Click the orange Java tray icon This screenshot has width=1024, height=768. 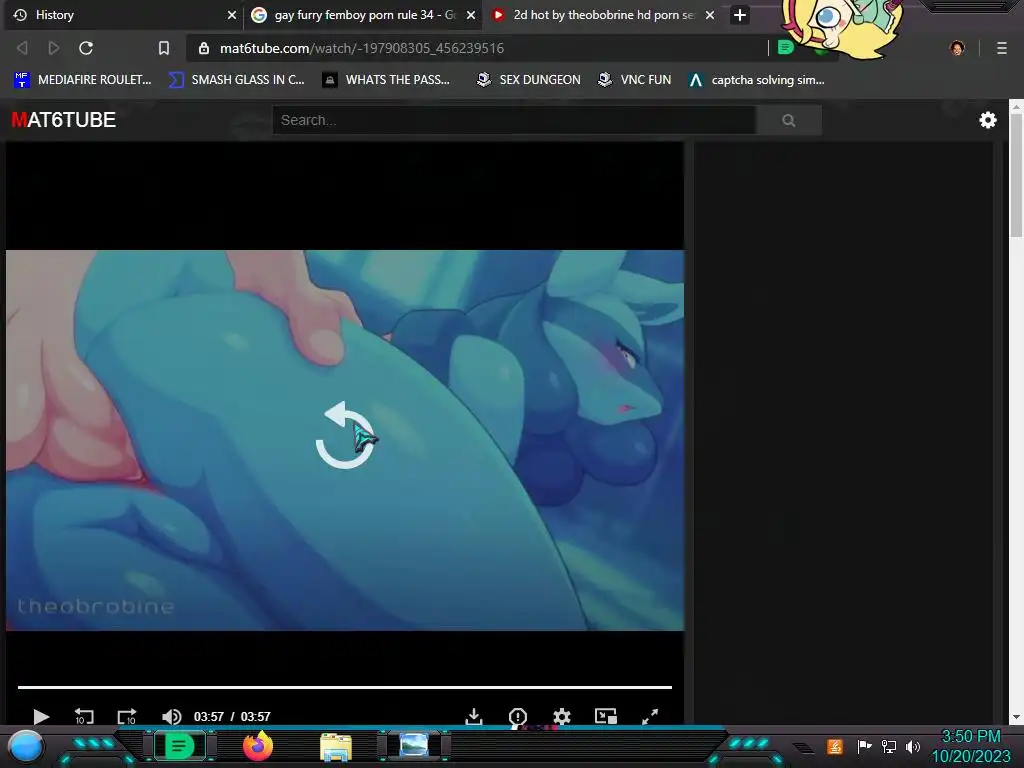tap(834, 746)
